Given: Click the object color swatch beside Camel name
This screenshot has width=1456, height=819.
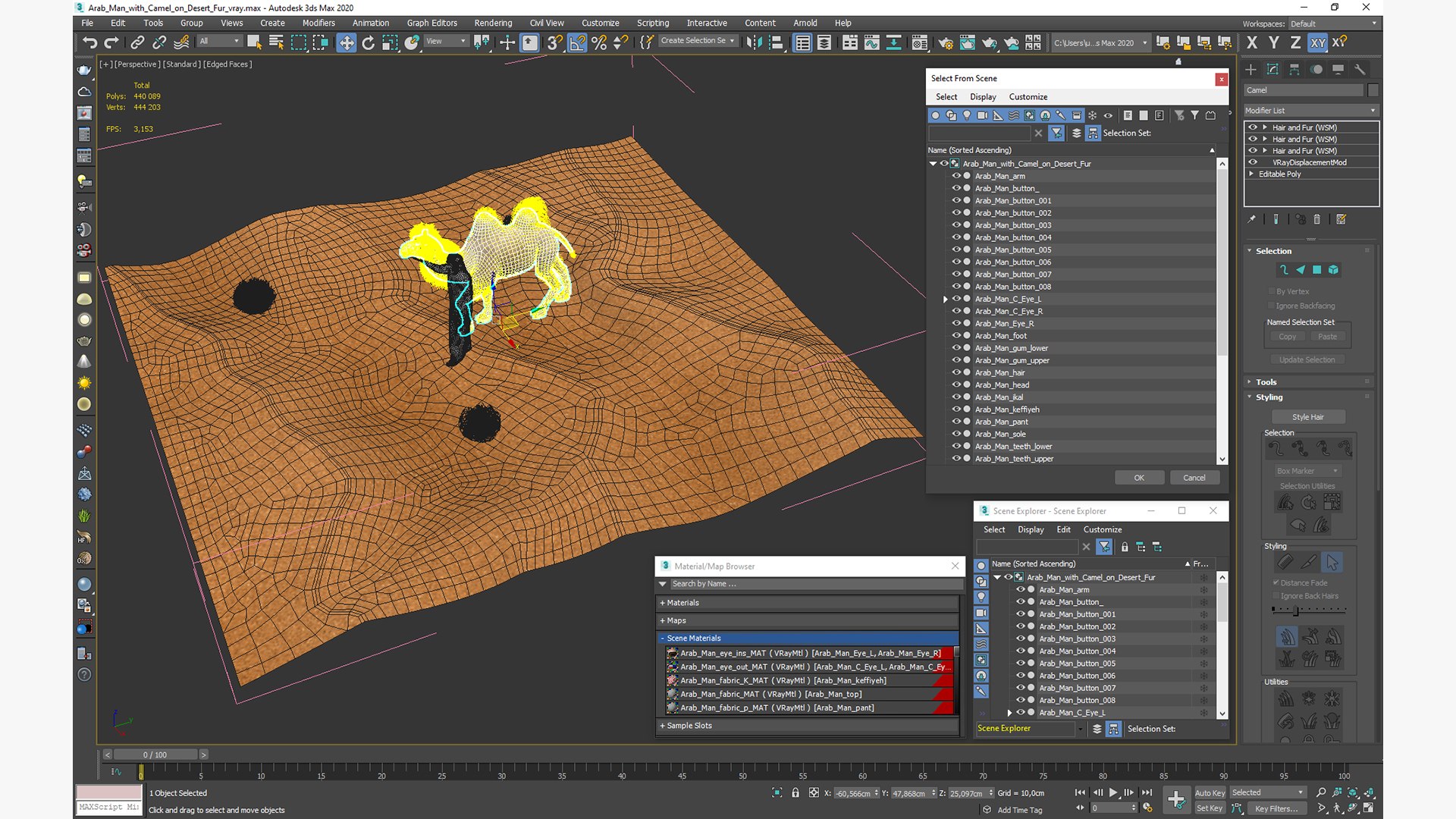Looking at the screenshot, I should click(1373, 90).
